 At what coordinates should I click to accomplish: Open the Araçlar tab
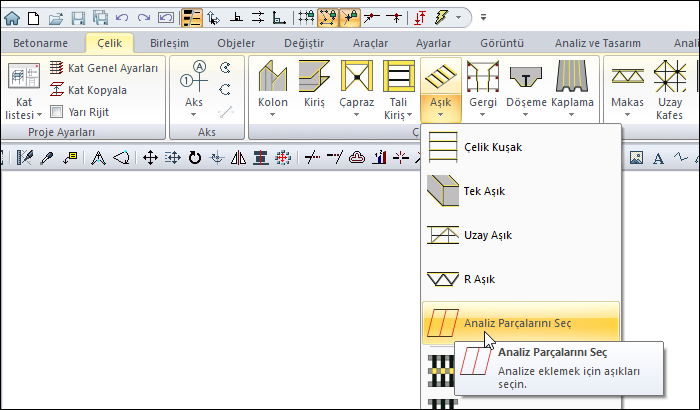point(371,43)
